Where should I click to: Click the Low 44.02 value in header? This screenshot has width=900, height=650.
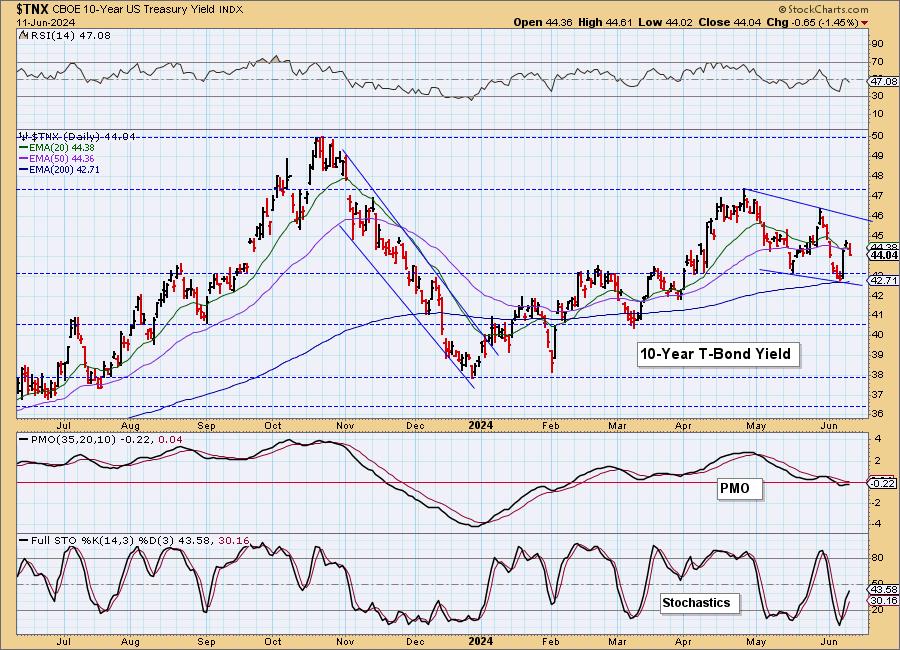click(666, 22)
